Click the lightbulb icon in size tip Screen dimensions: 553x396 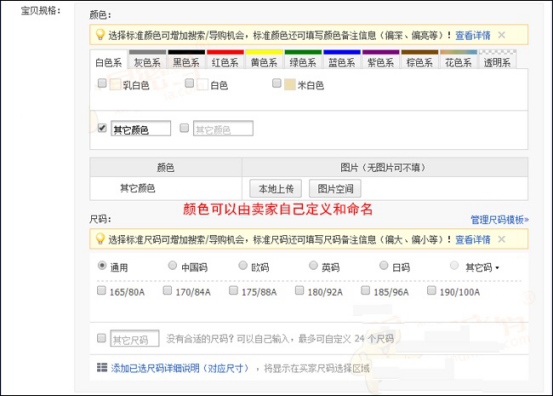click(100, 239)
